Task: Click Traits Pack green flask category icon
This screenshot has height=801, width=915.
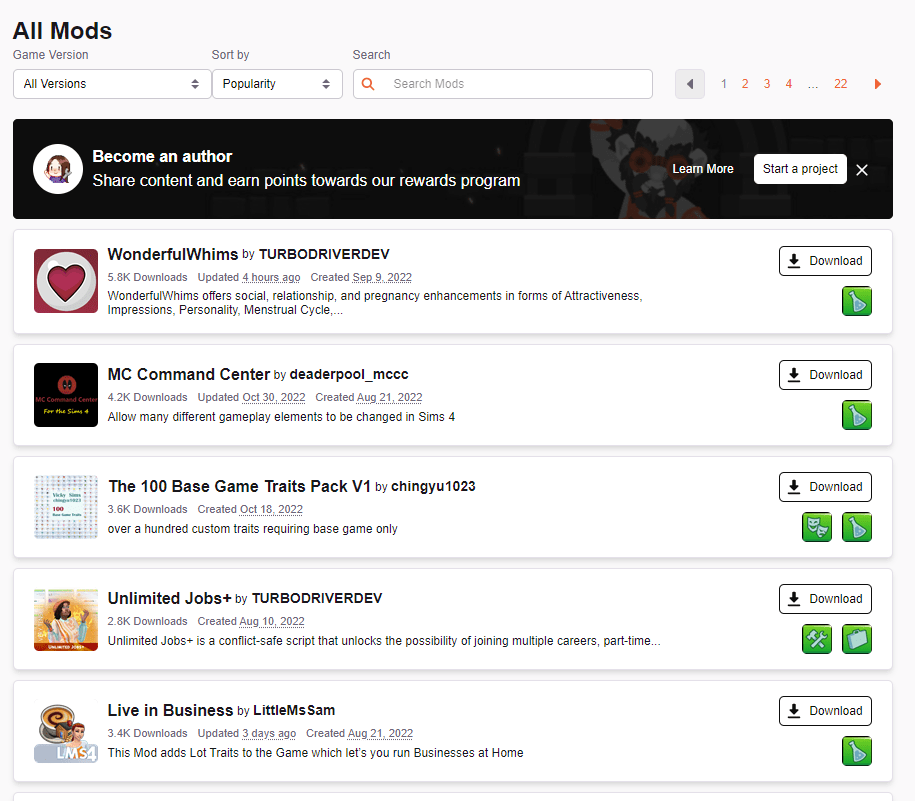Action: tap(857, 527)
